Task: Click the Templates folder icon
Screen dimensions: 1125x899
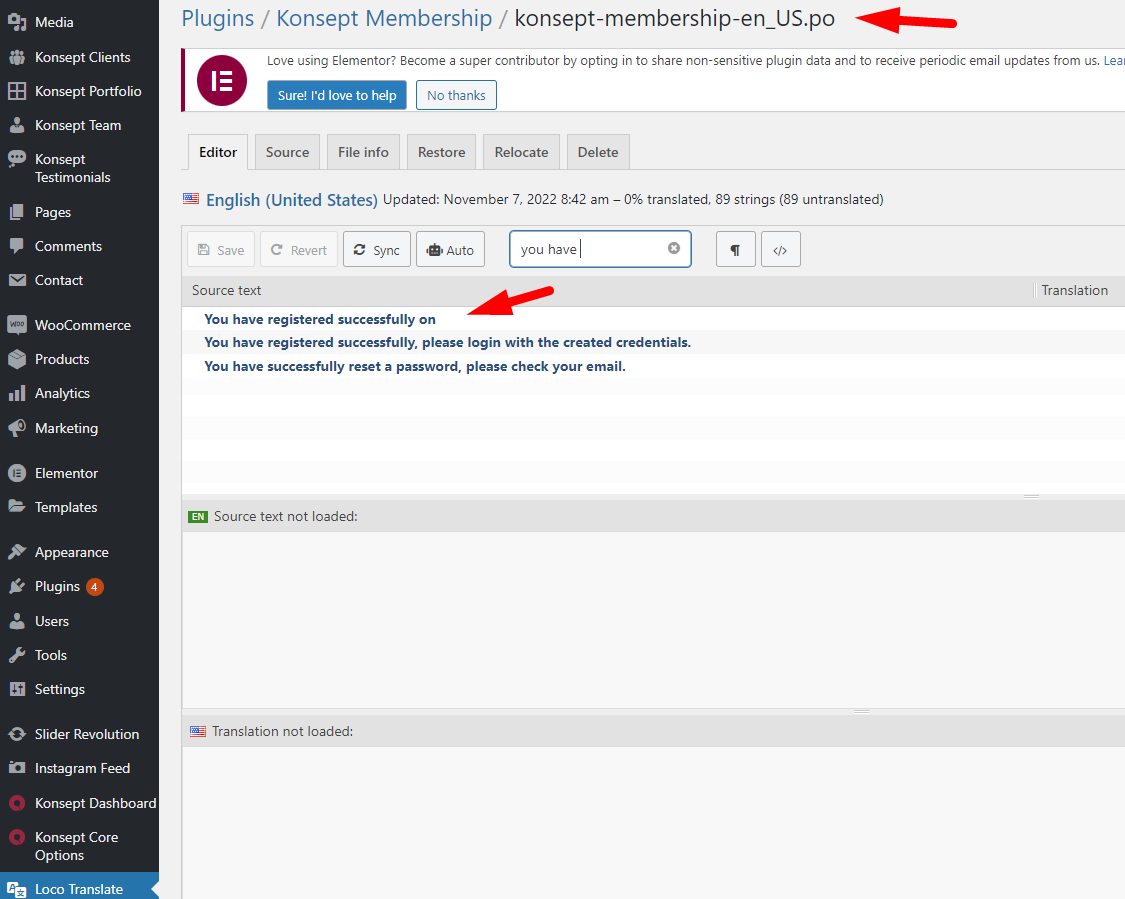Action: coord(17,507)
